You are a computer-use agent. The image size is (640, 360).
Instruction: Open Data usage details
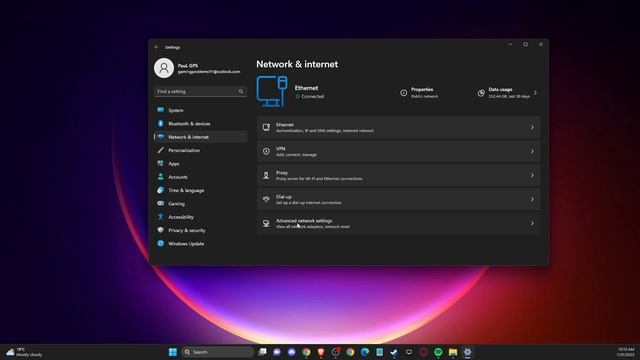tap(507, 93)
